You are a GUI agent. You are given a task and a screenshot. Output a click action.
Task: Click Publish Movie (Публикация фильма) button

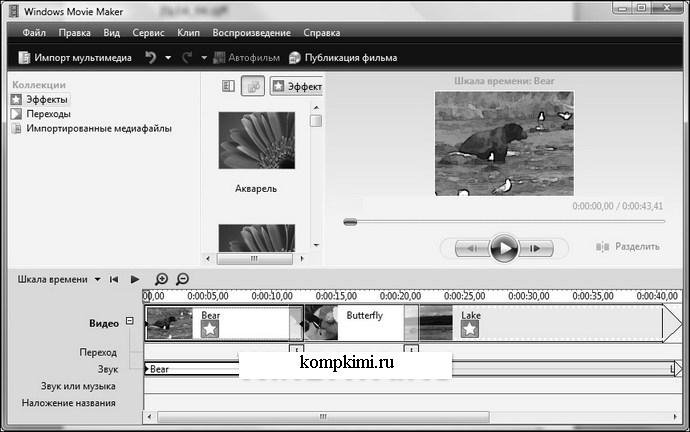coord(343,58)
